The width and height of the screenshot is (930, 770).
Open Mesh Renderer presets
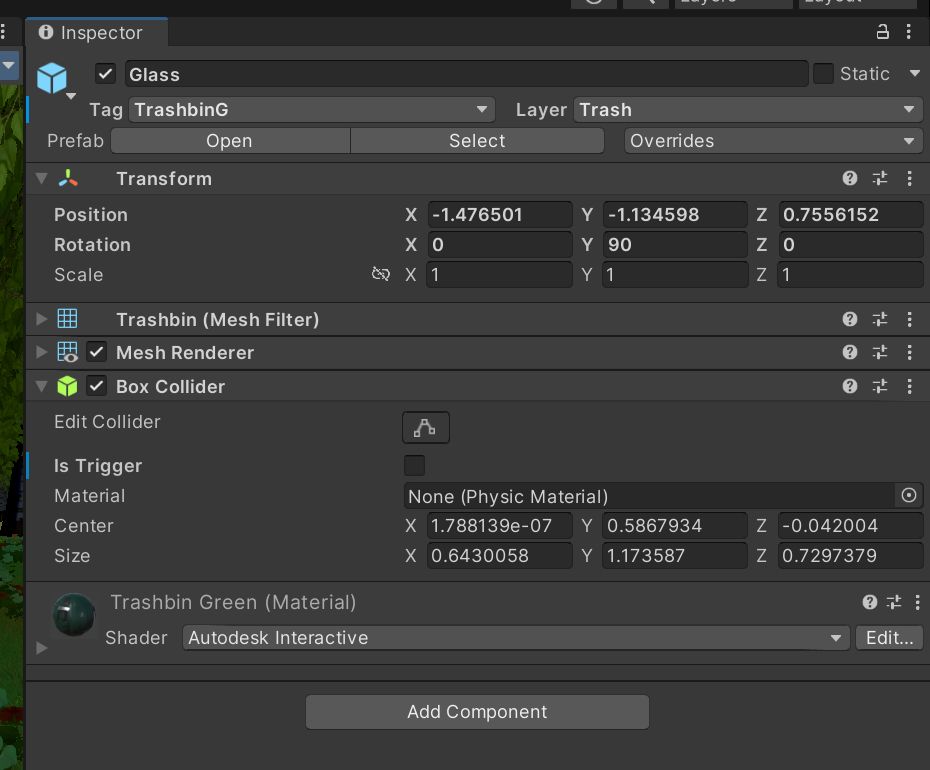(880, 352)
